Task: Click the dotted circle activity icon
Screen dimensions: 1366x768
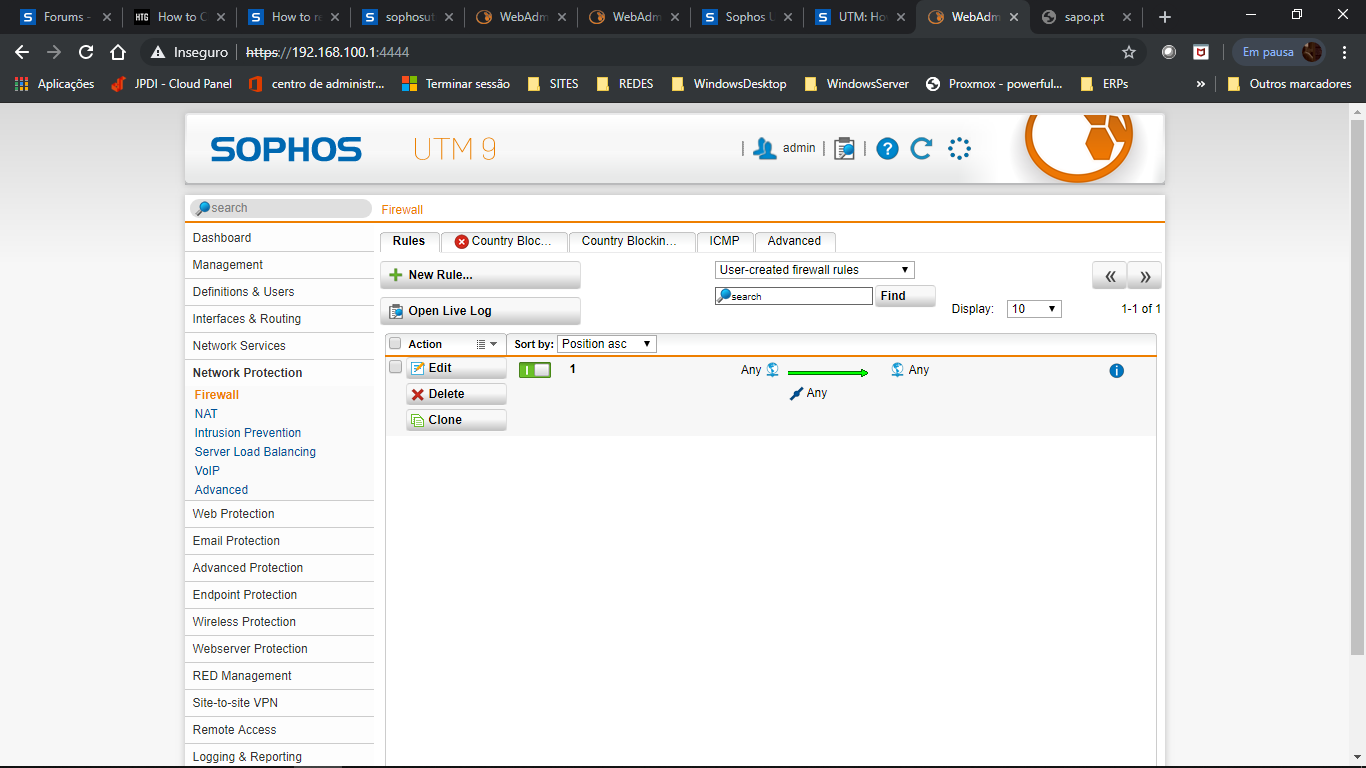Action: click(959, 149)
